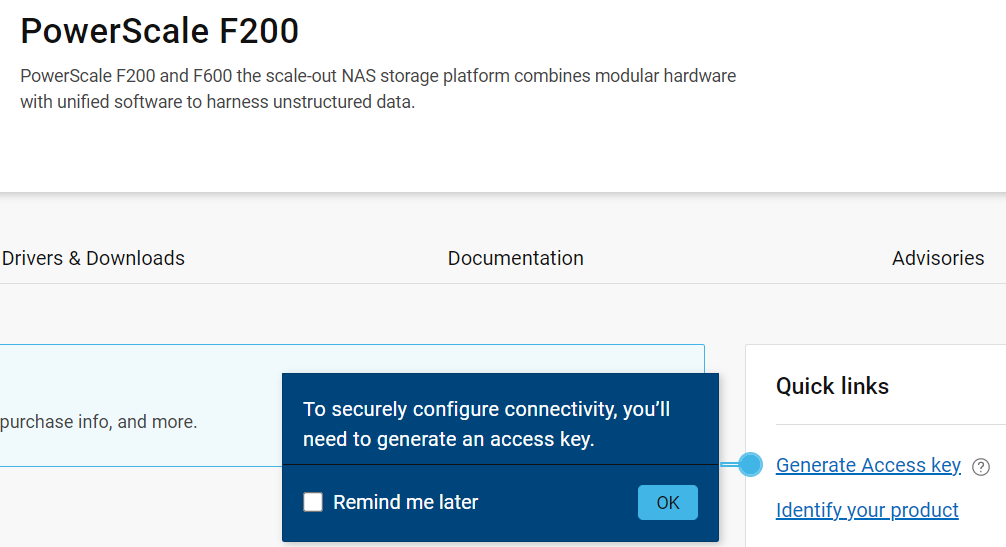This screenshot has height=547, width=1006.
Task: Click the "purchase info, and more" banner text
Action: pyautogui.click(x=98, y=422)
